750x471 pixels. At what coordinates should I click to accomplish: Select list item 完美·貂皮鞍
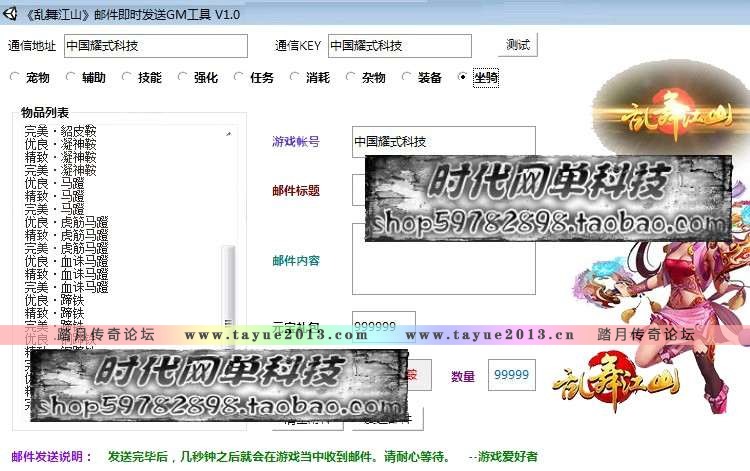pos(60,131)
